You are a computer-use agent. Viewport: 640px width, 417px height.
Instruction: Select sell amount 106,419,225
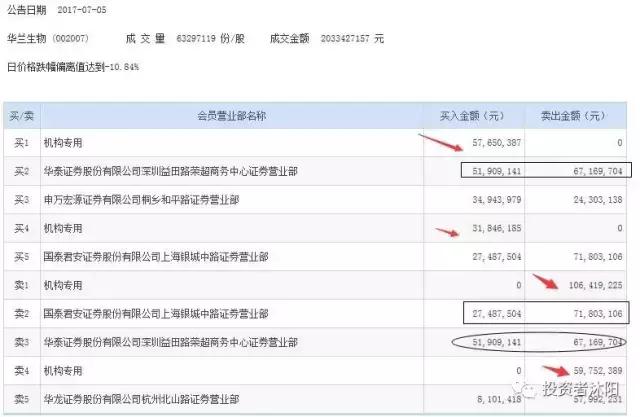pos(596,285)
